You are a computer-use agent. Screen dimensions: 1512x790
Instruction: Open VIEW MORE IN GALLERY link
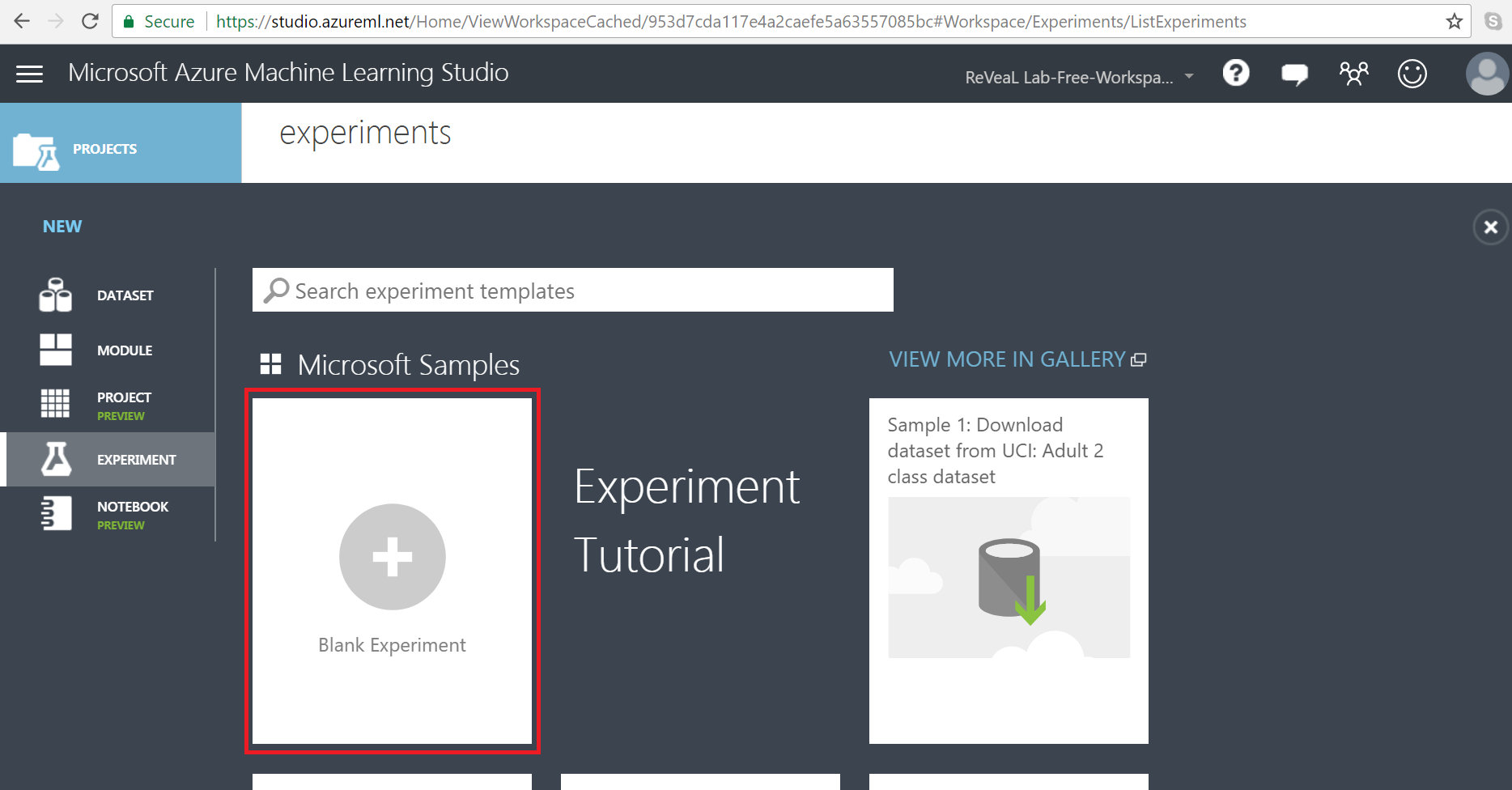click(1017, 359)
